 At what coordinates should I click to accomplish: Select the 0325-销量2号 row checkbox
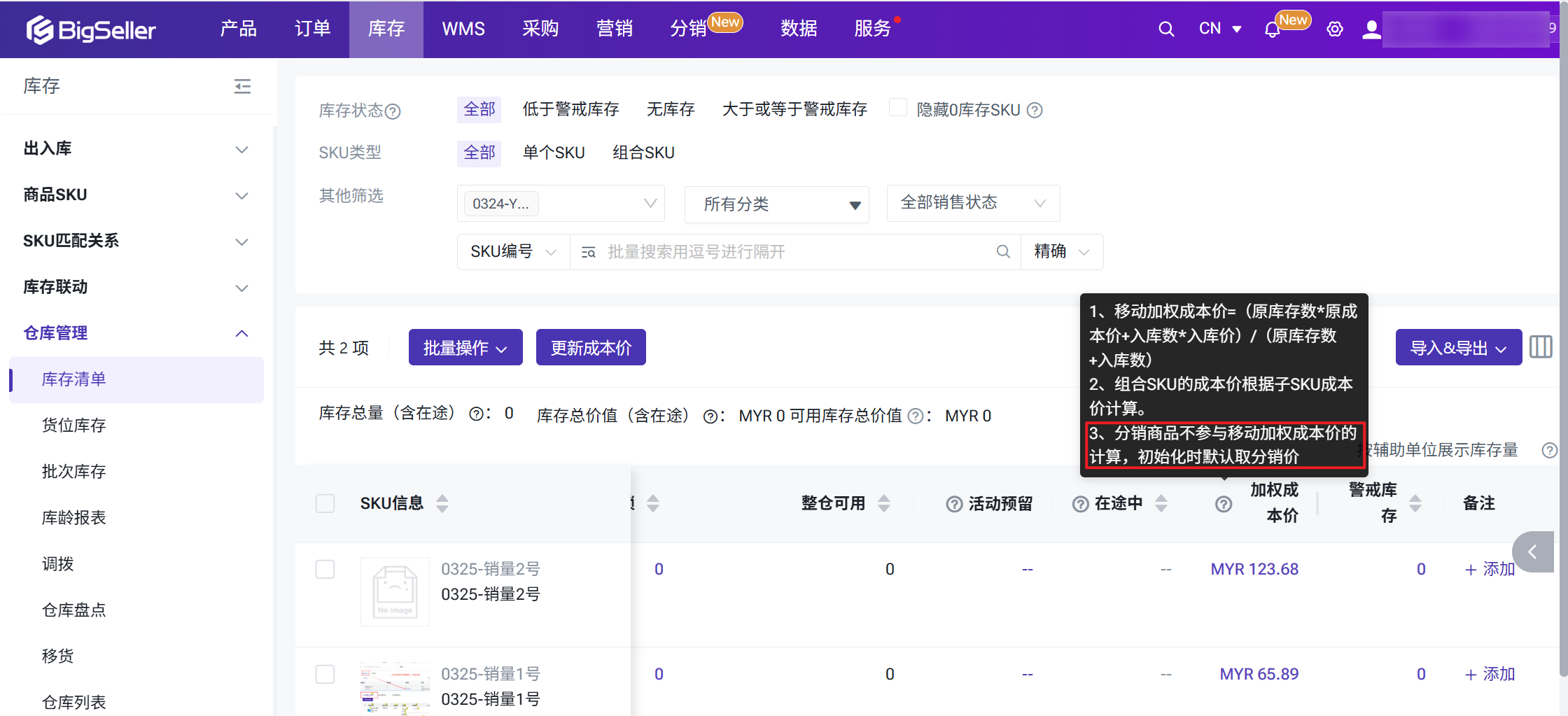325,569
